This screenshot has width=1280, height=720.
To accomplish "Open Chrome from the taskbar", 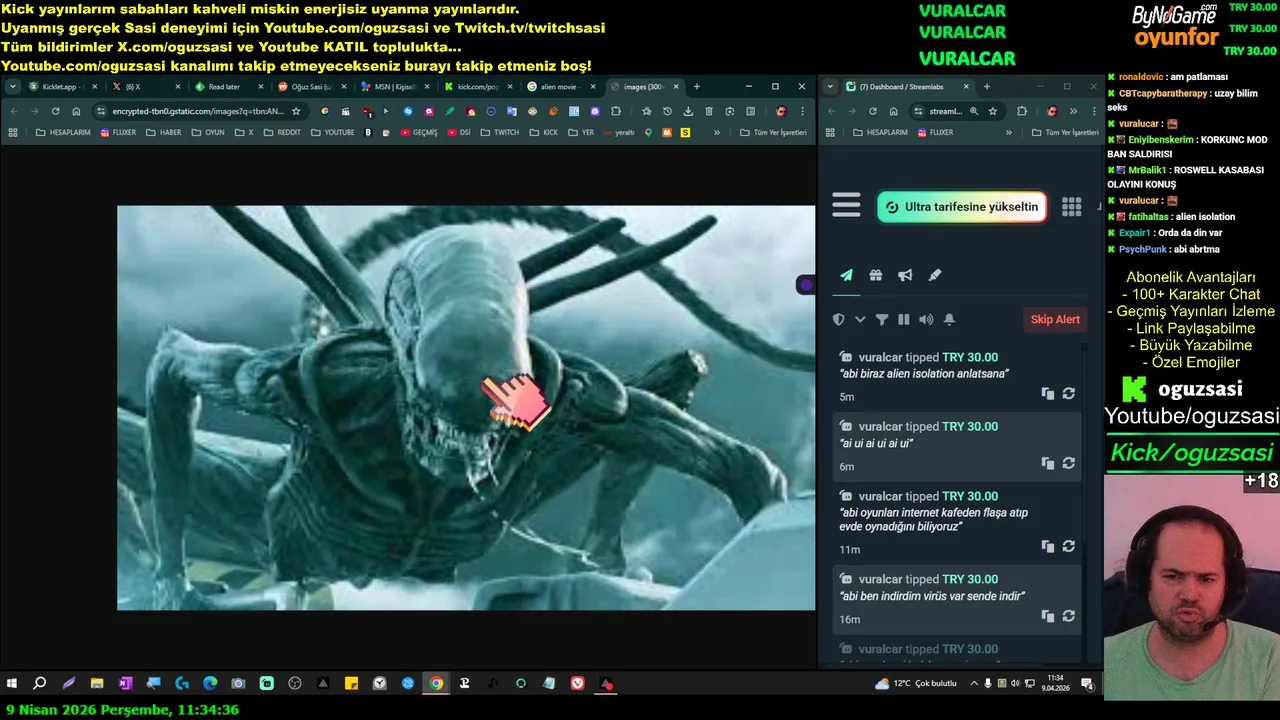I will [x=436, y=683].
